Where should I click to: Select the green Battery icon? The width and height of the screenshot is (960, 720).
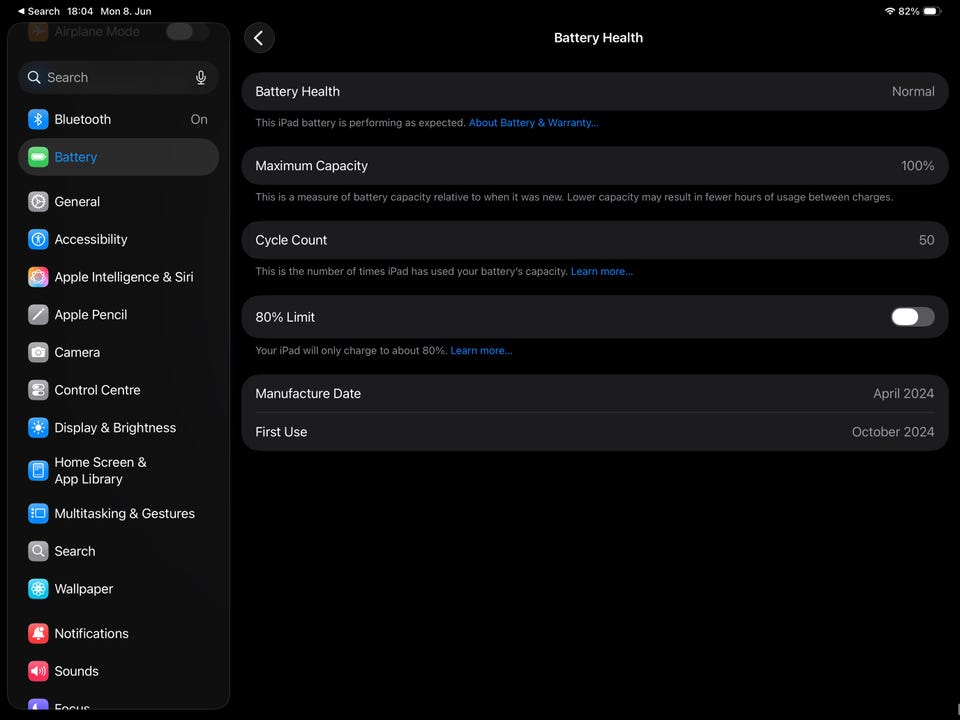38,157
